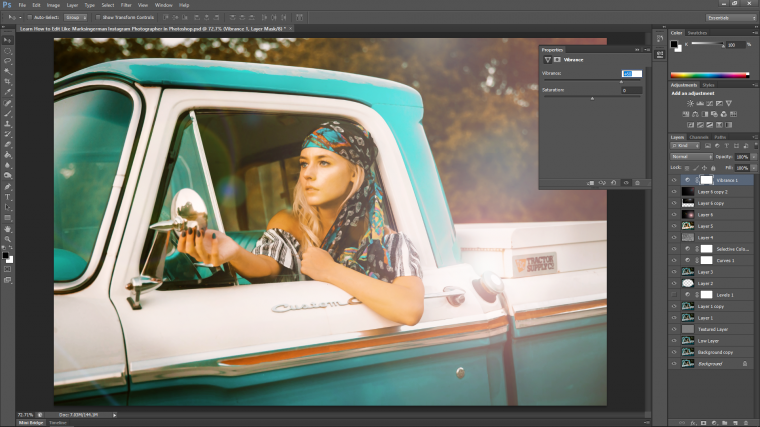
Task: Select the Type tool
Action: pos(7,197)
